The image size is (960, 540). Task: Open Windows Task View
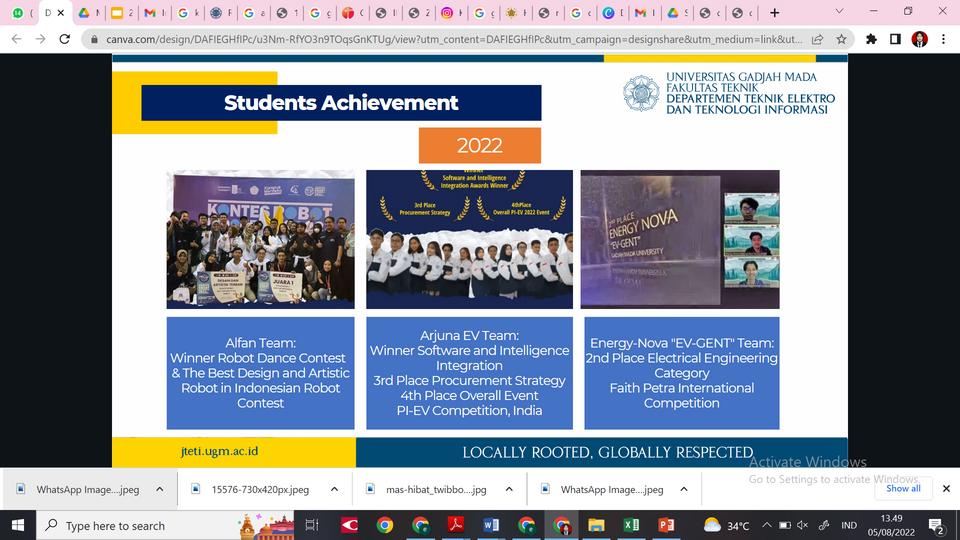312,525
